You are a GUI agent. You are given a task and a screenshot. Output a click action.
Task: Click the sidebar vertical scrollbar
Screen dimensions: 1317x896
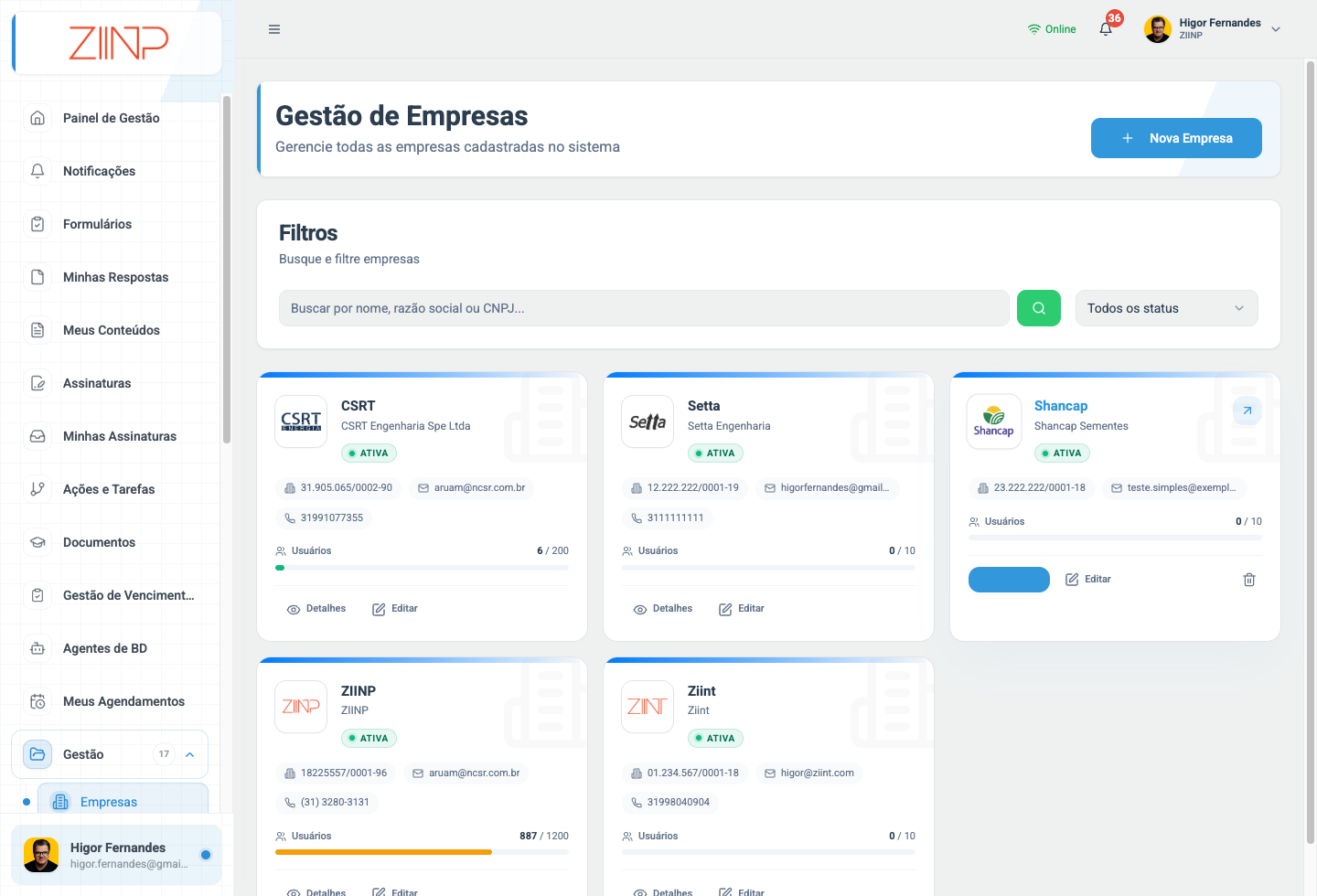(226, 270)
